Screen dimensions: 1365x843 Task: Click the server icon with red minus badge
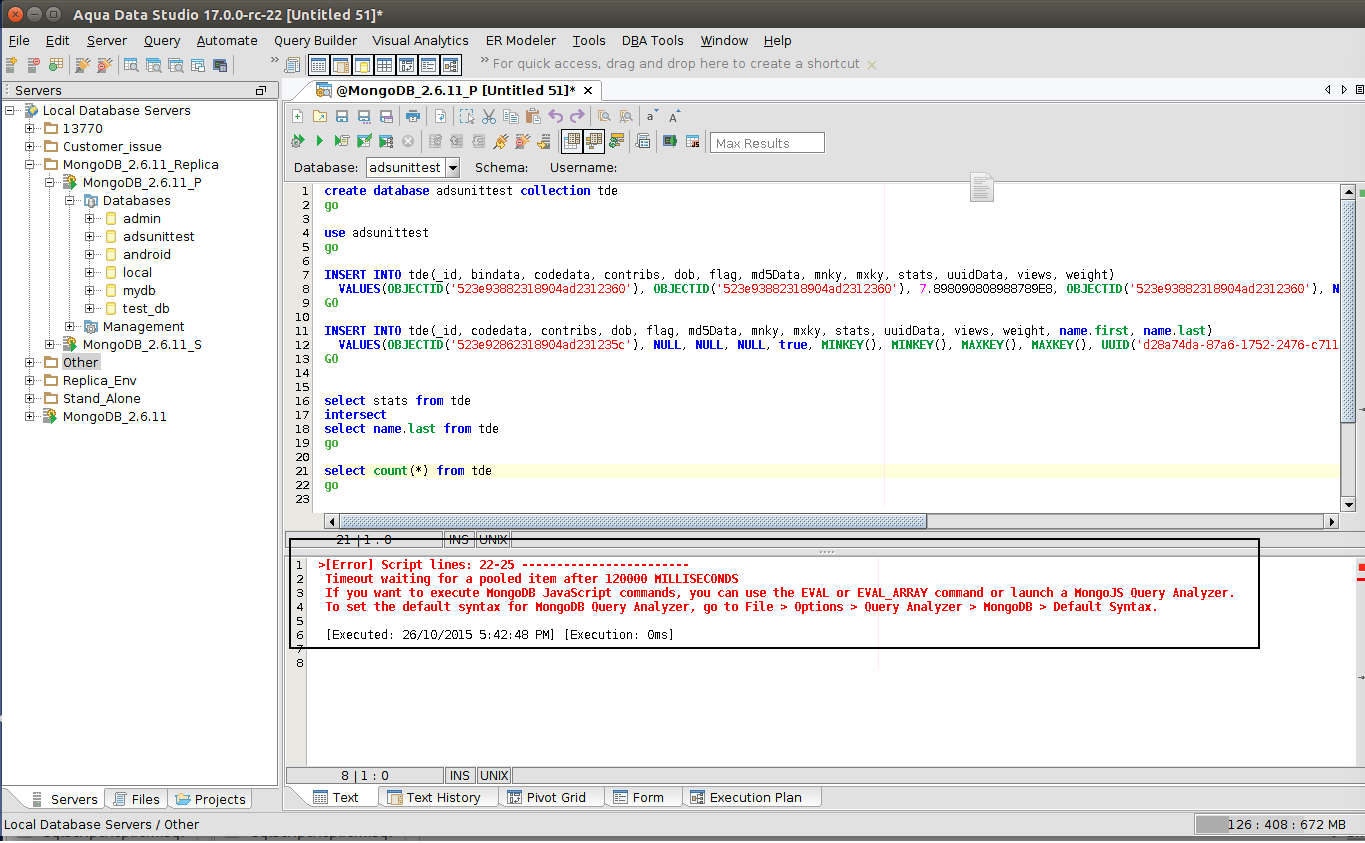(33, 65)
